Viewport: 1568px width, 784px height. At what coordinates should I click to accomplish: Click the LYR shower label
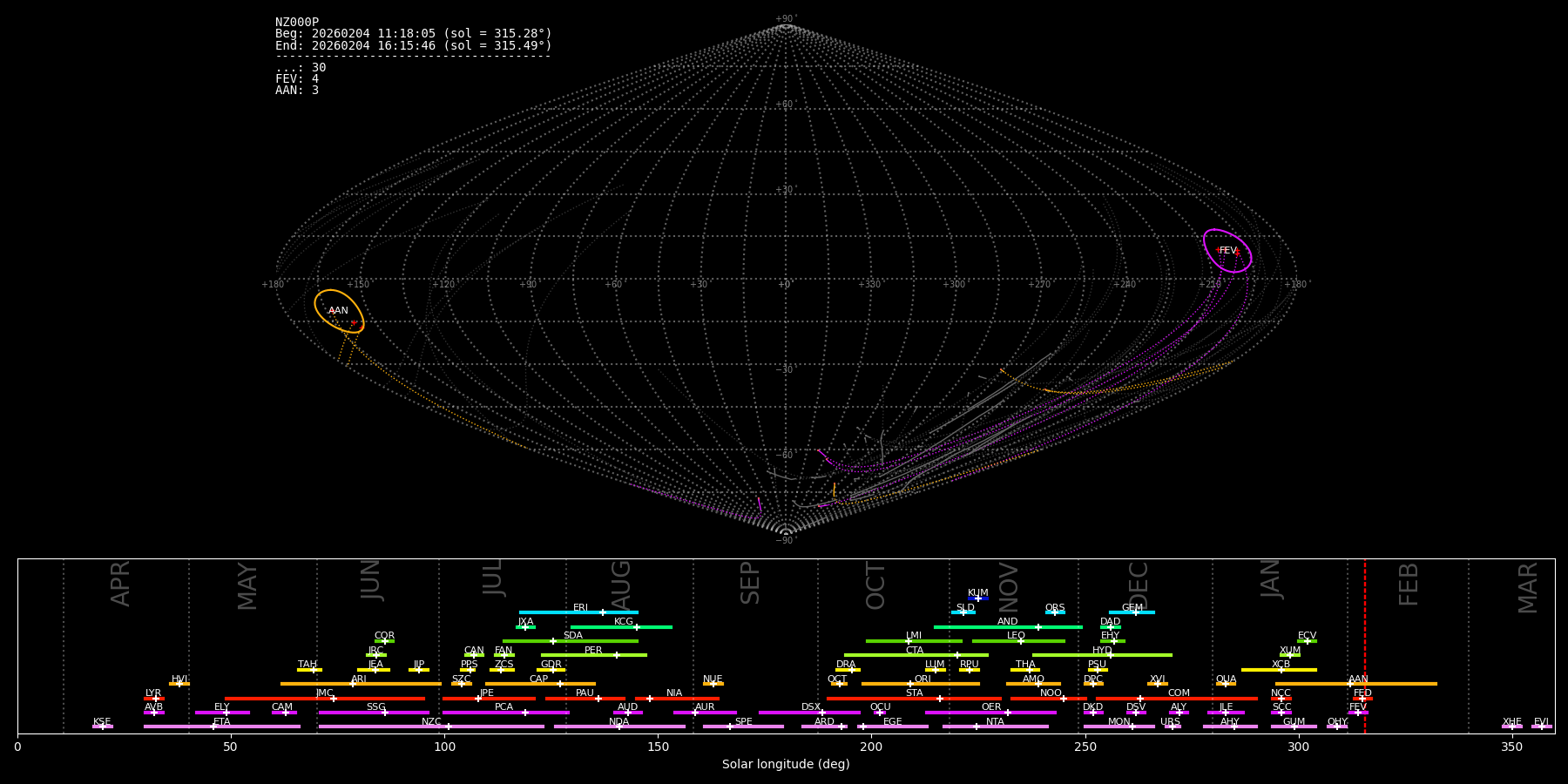[153, 693]
